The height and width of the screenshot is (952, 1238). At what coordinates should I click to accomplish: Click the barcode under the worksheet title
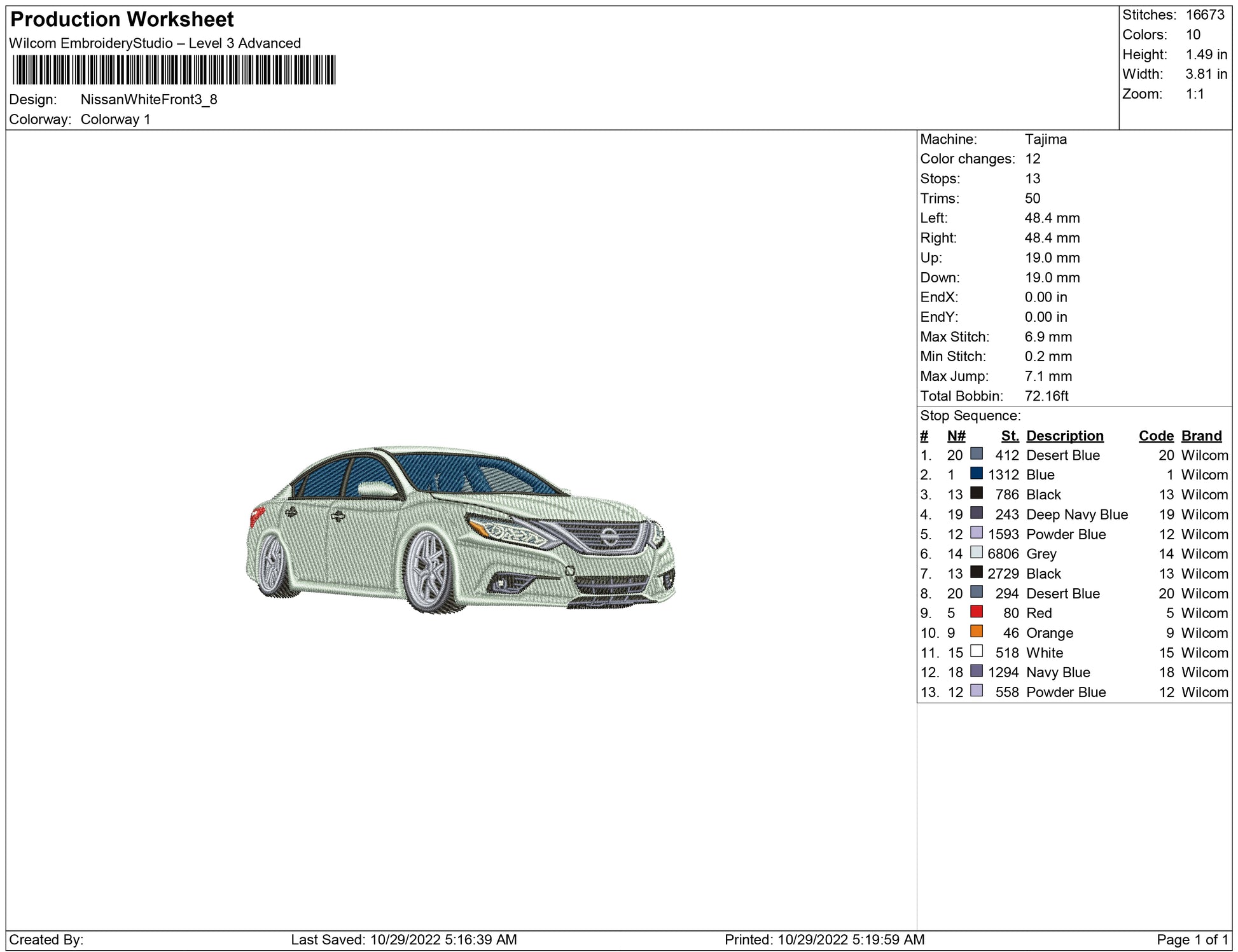click(x=174, y=70)
